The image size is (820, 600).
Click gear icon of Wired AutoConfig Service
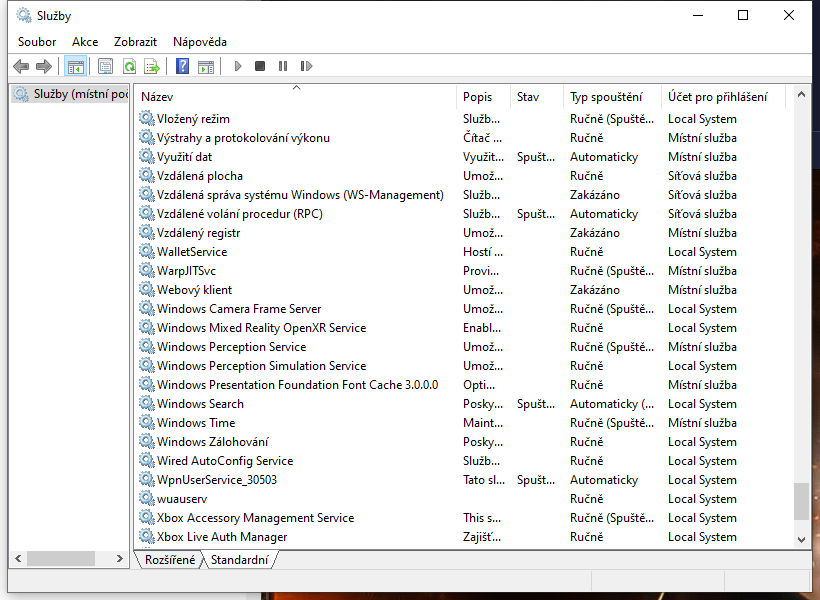click(x=147, y=460)
